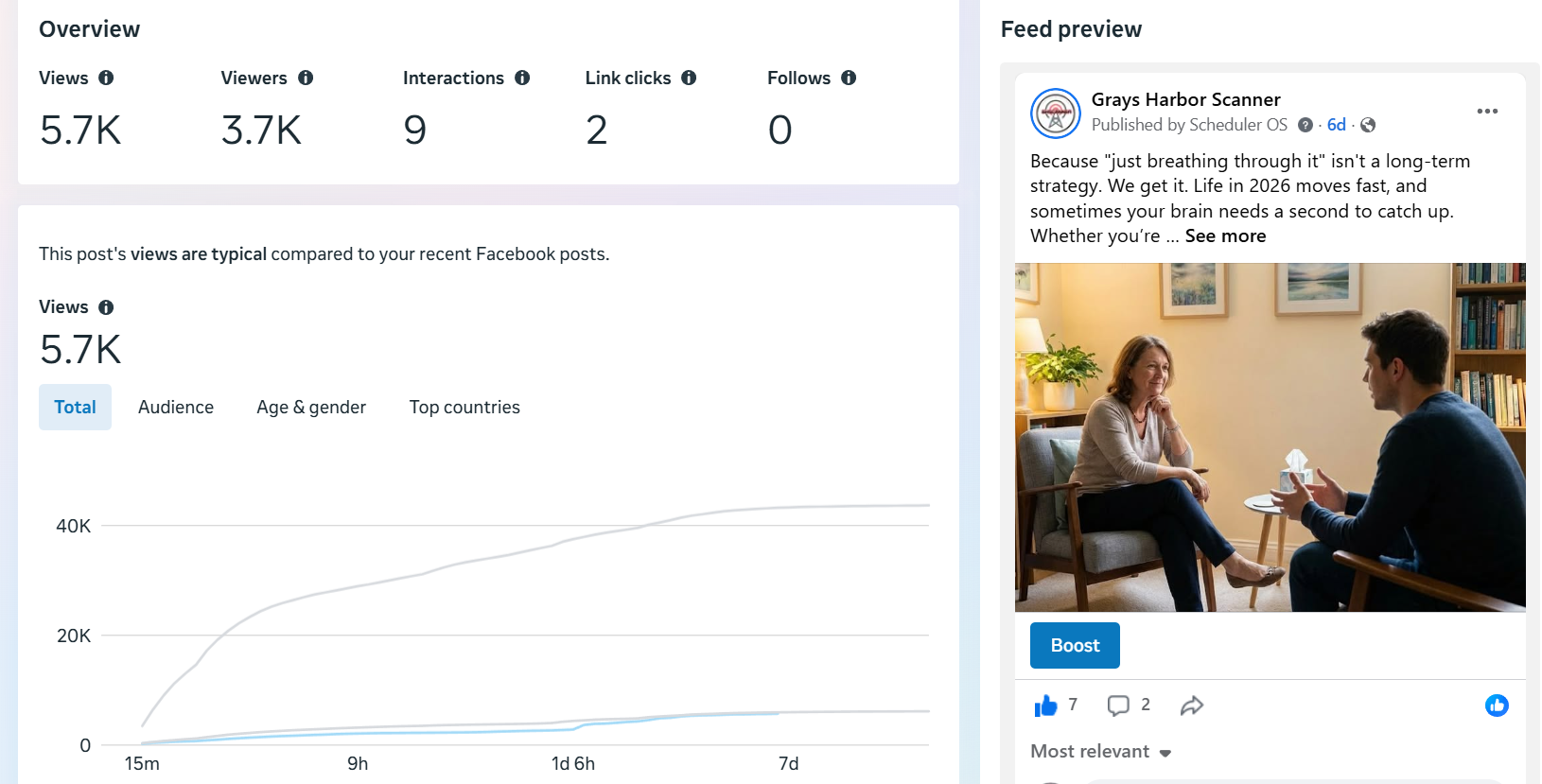Open the Grays Harbor Scanner page link
Screen dimensions: 1542x784
(x=1185, y=99)
